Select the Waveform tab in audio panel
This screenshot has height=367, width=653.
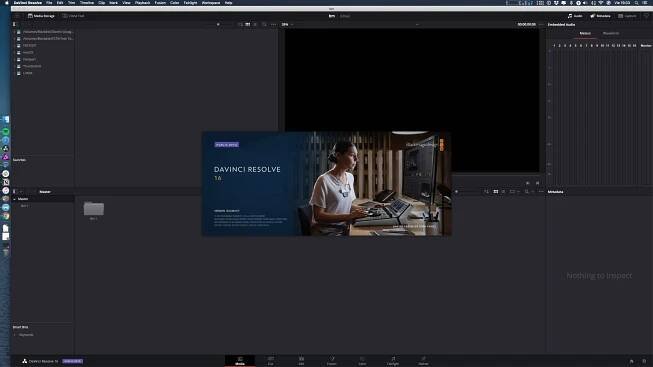click(x=611, y=33)
